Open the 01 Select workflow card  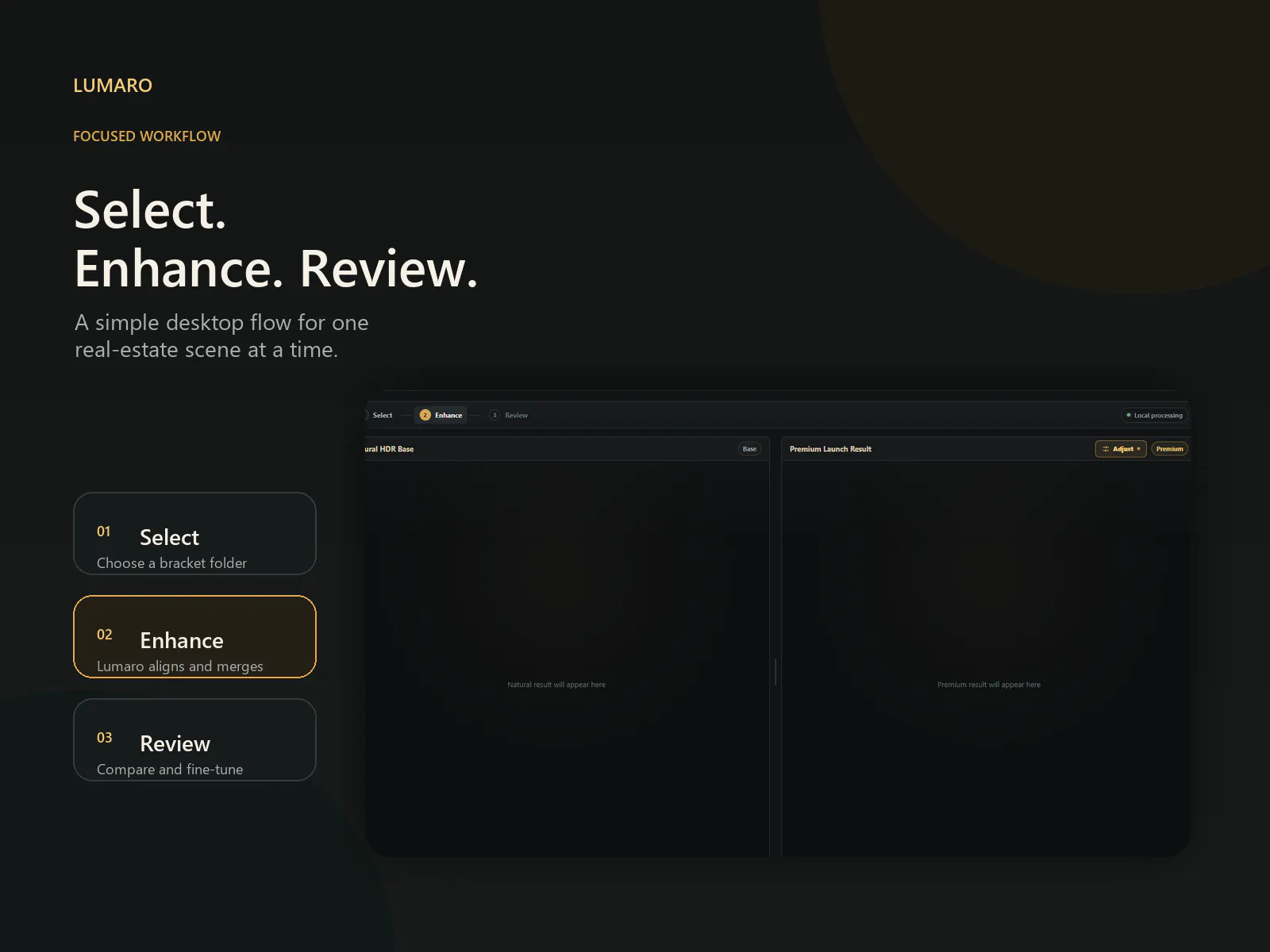[x=194, y=533]
